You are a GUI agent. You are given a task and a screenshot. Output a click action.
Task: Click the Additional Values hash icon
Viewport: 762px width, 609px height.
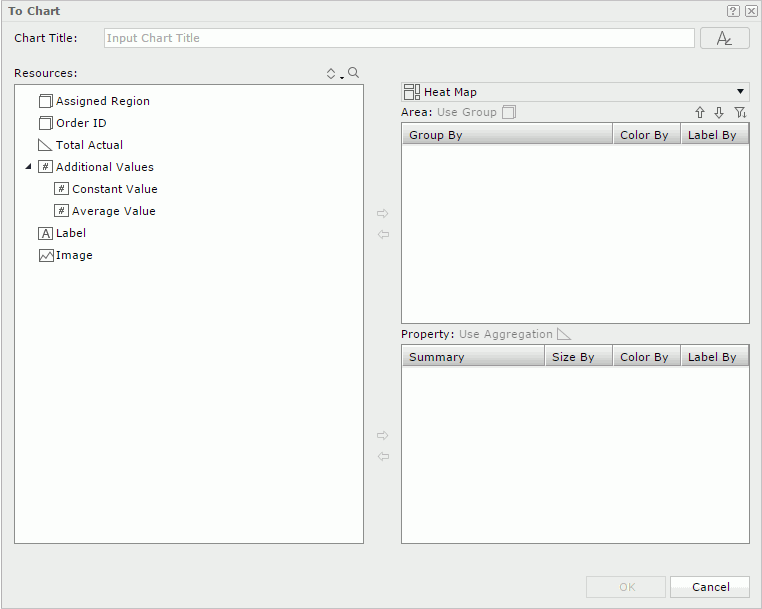click(x=45, y=167)
